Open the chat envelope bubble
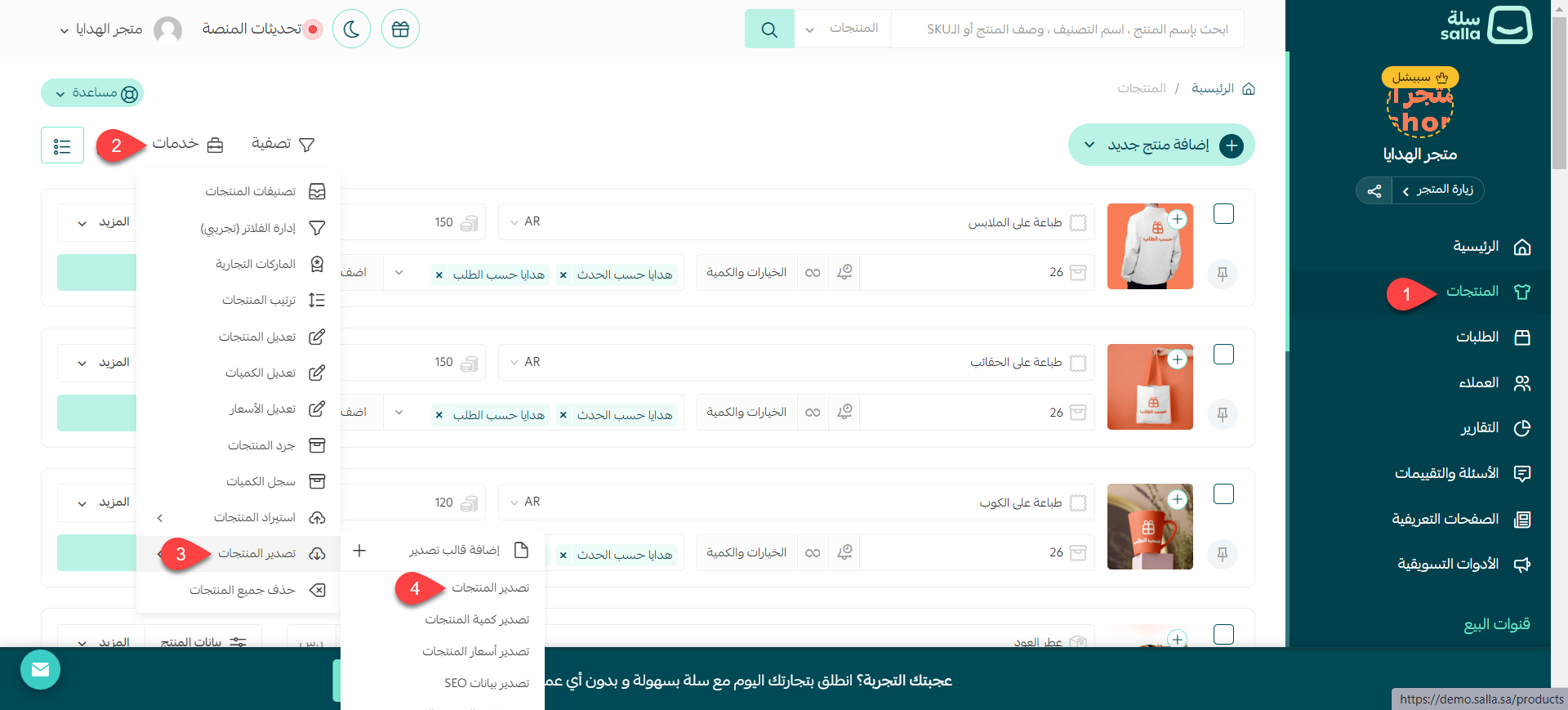This screenshot has height=710, width=1568. pos(40,670)
